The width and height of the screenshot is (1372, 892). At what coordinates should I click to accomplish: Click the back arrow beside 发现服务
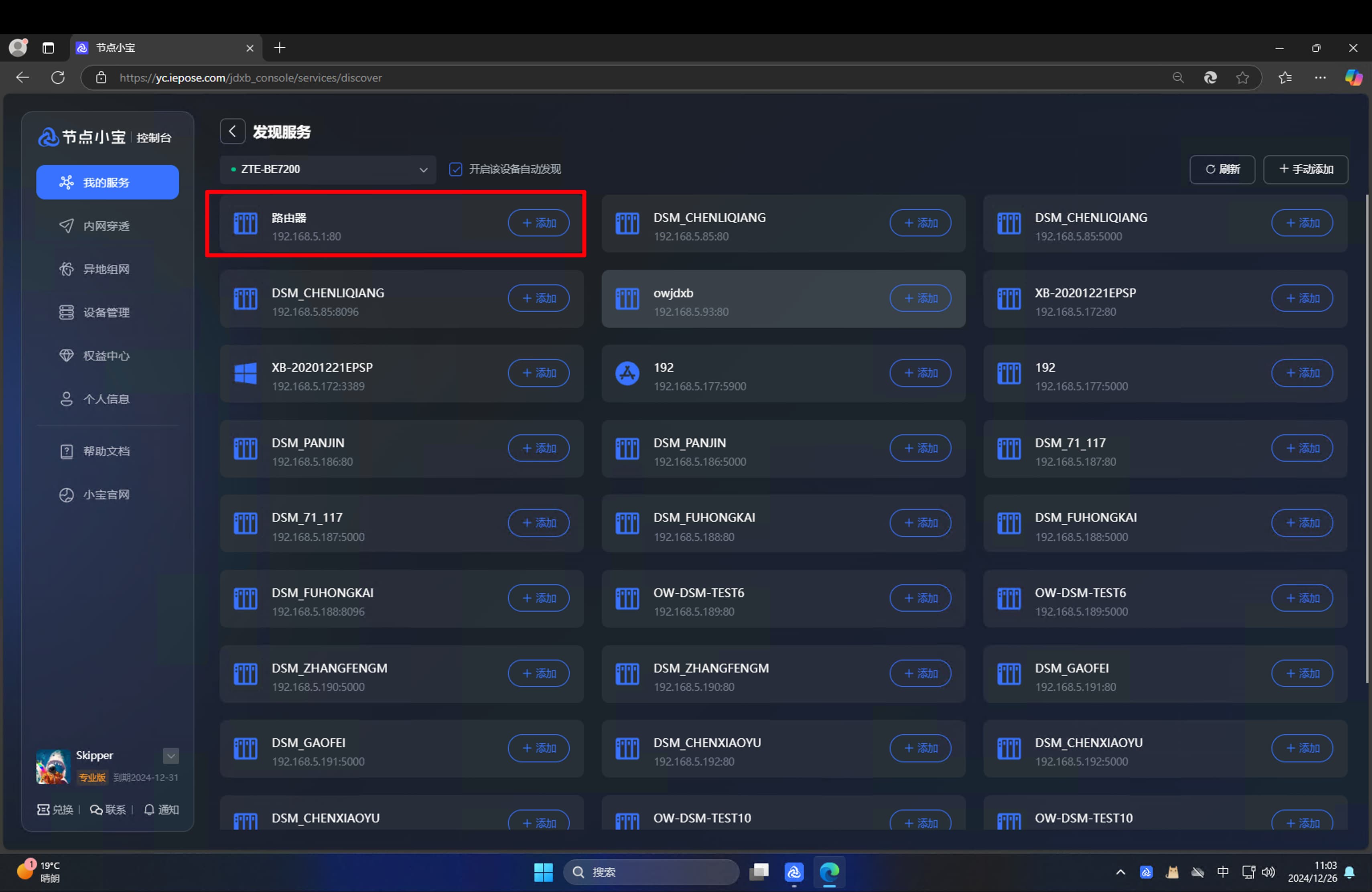(x=232, y=132)
